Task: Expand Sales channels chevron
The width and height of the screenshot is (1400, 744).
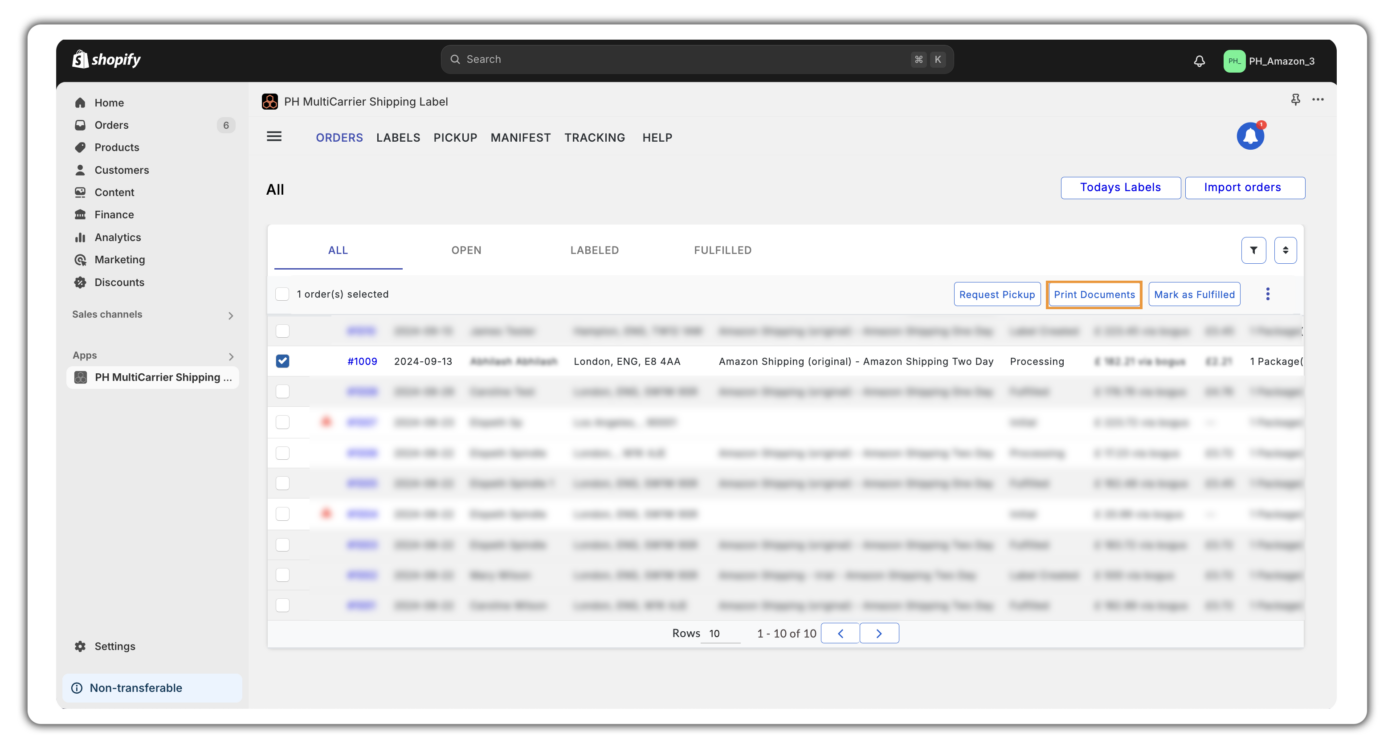Action: [231, 316]
